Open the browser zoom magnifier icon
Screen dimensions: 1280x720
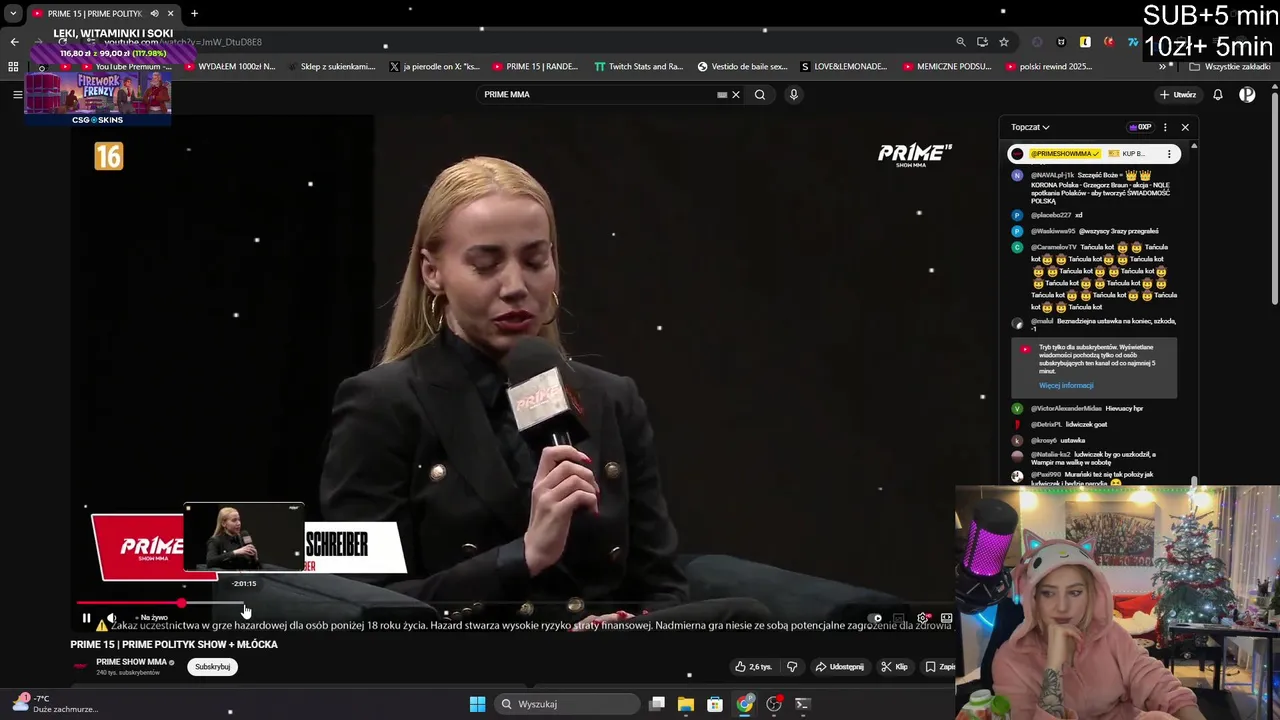[961, 42]
